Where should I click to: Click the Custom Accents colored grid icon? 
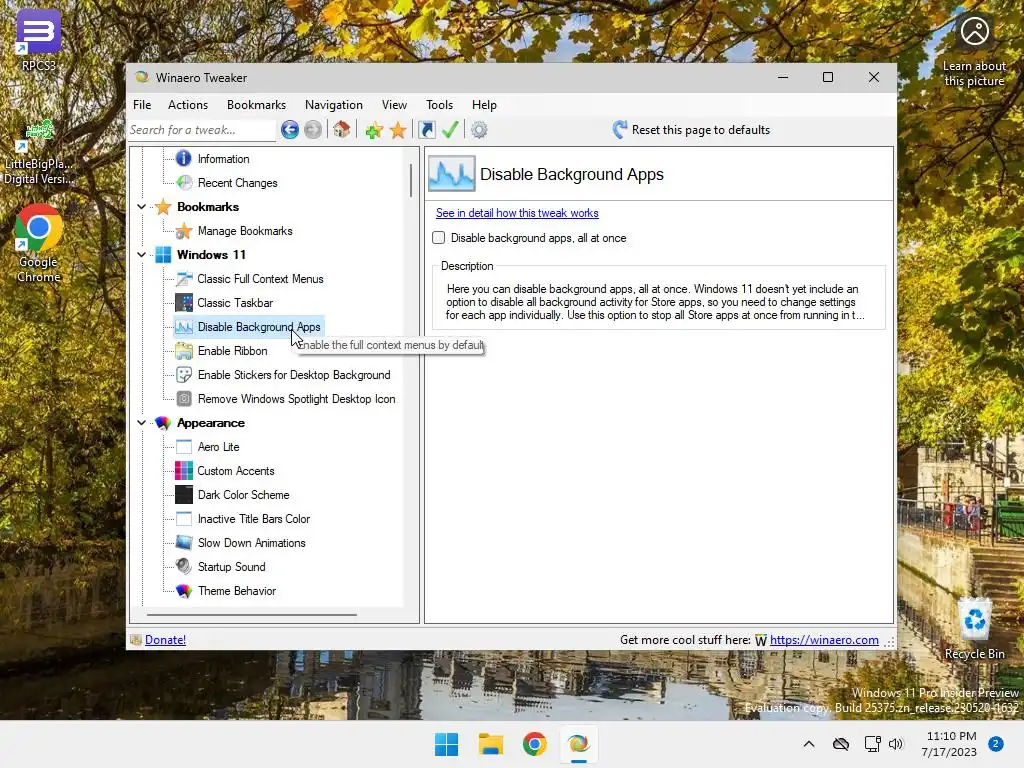pyautogui.click(x=184, y=471)
